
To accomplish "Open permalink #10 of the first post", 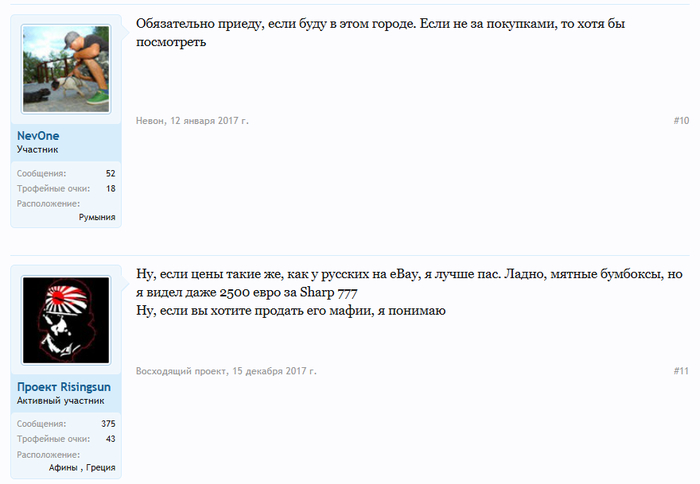I will (680, 121).
